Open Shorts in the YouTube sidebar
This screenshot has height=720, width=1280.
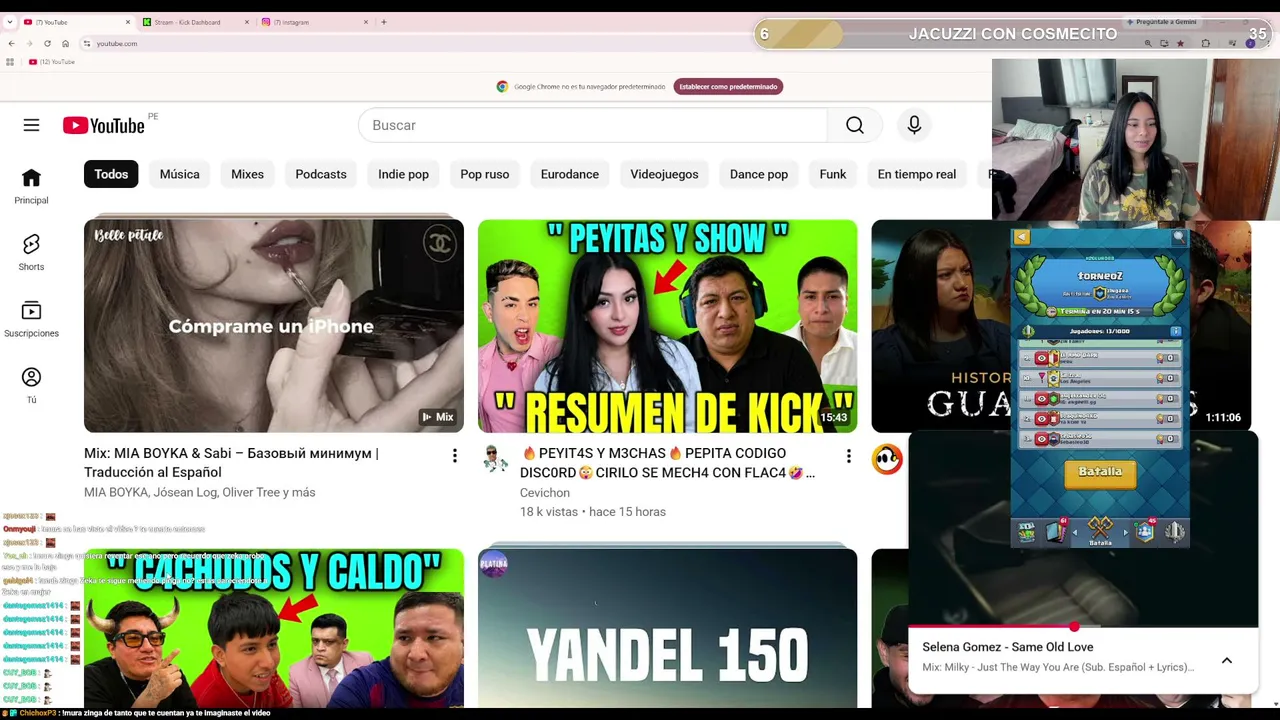[x=31, y=253]
